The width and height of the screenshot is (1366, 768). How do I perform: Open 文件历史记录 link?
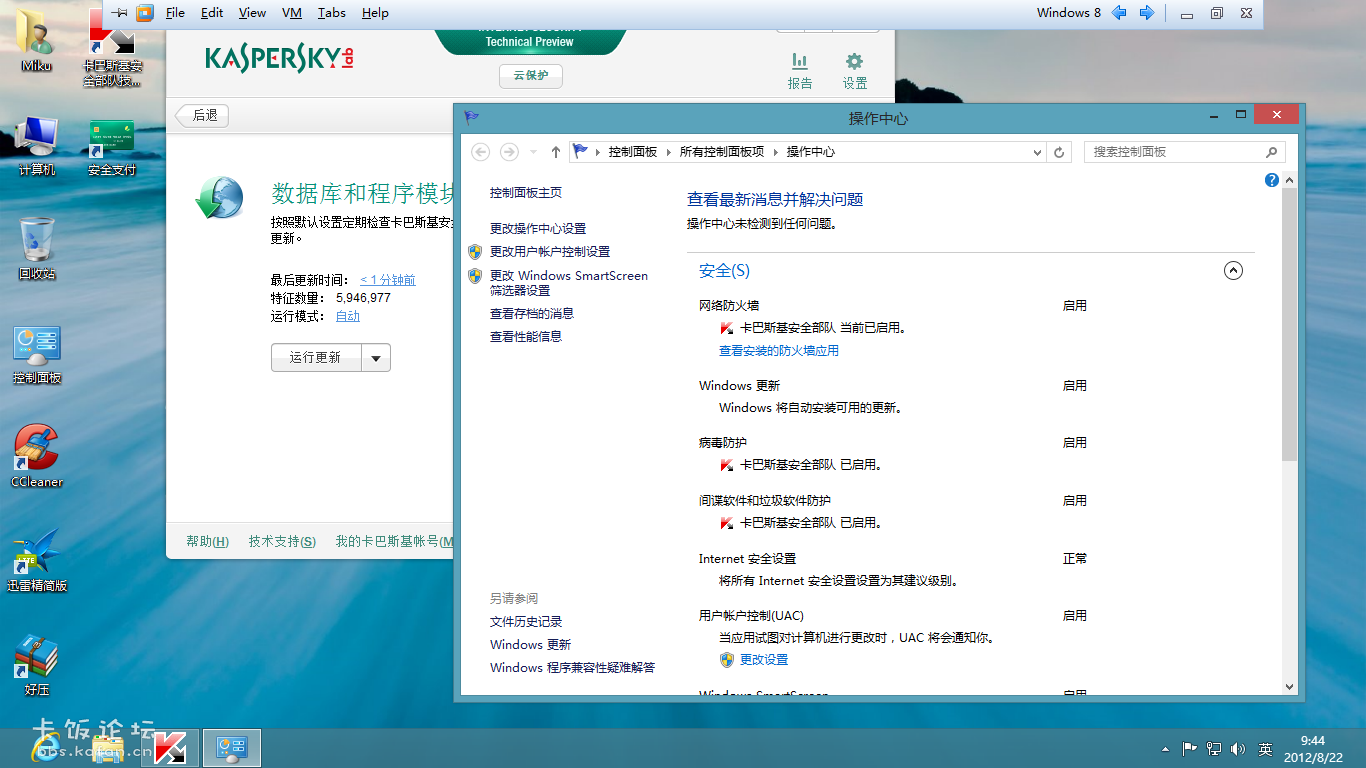coord(526,622)
